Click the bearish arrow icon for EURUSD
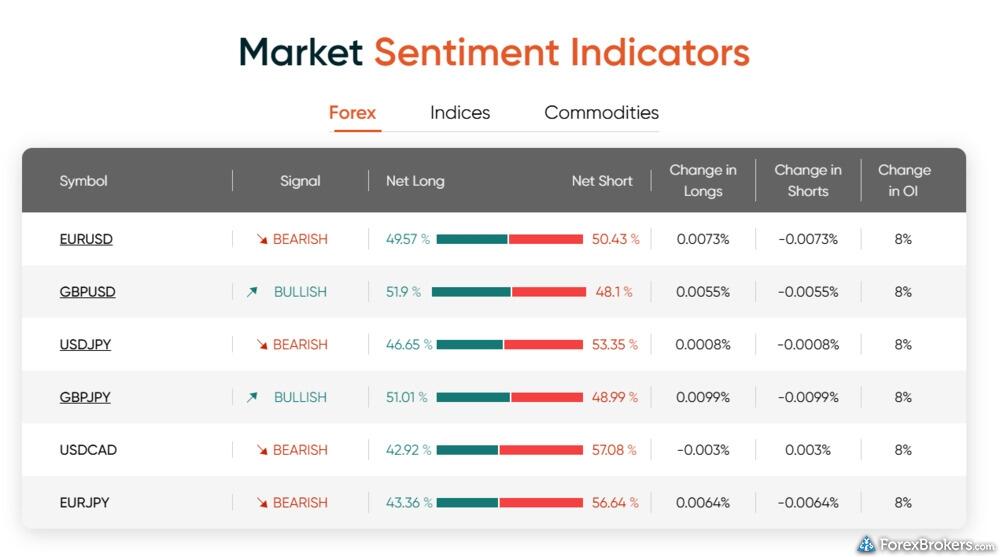The width and height of the screenshot is (1000, 557). 262,239
